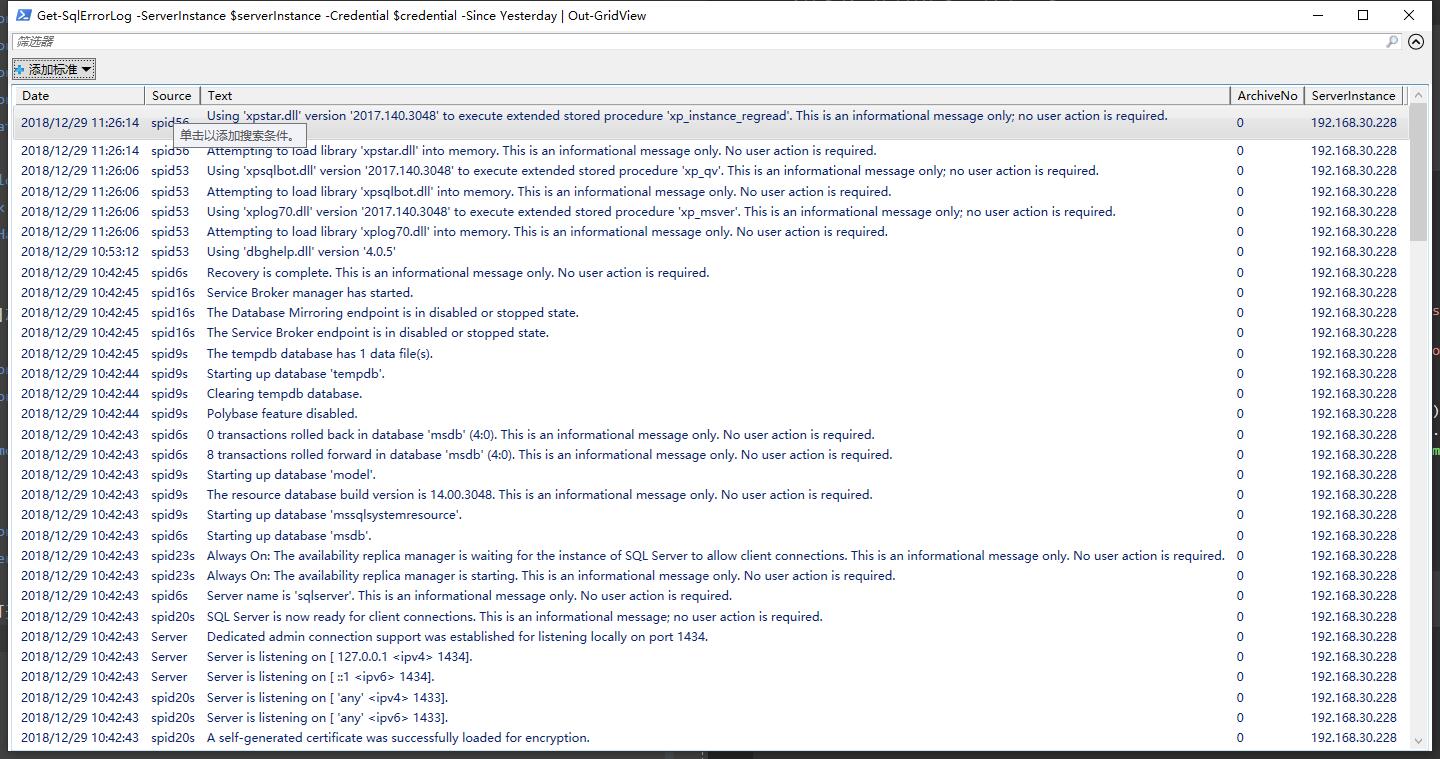Select row "Attempting to load library 'xplog70.dll'"
Screen dimensions: 1440x759
pos(712,232)
